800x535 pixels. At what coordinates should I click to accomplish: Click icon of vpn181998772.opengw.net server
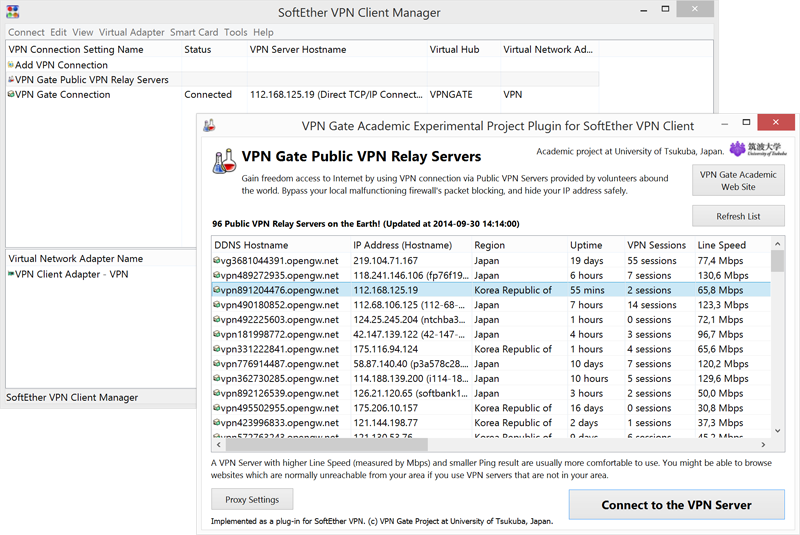[x=217, y=335]
